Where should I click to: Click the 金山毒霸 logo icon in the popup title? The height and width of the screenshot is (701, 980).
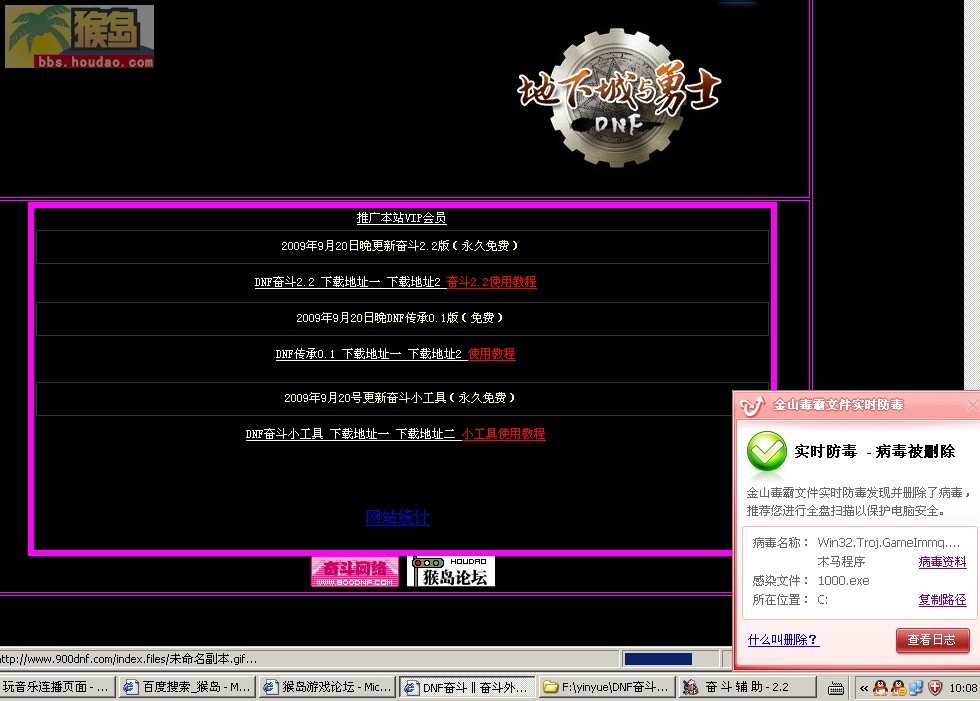pos(752,406)
